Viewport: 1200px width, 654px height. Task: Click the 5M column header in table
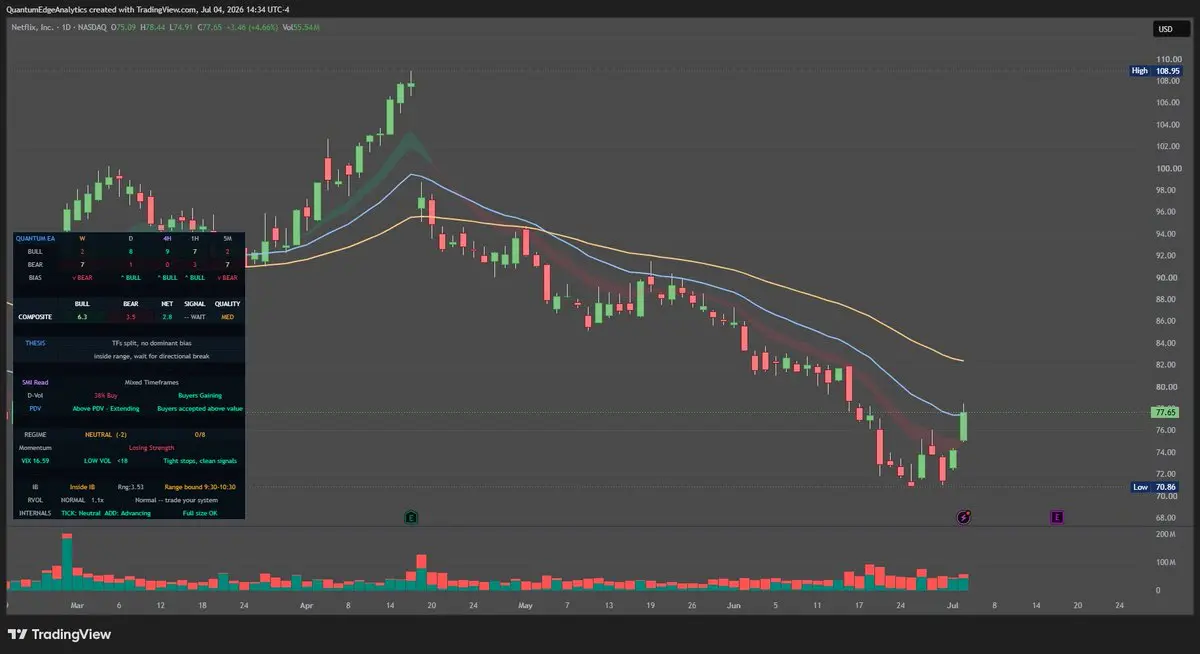click(227, 238)
